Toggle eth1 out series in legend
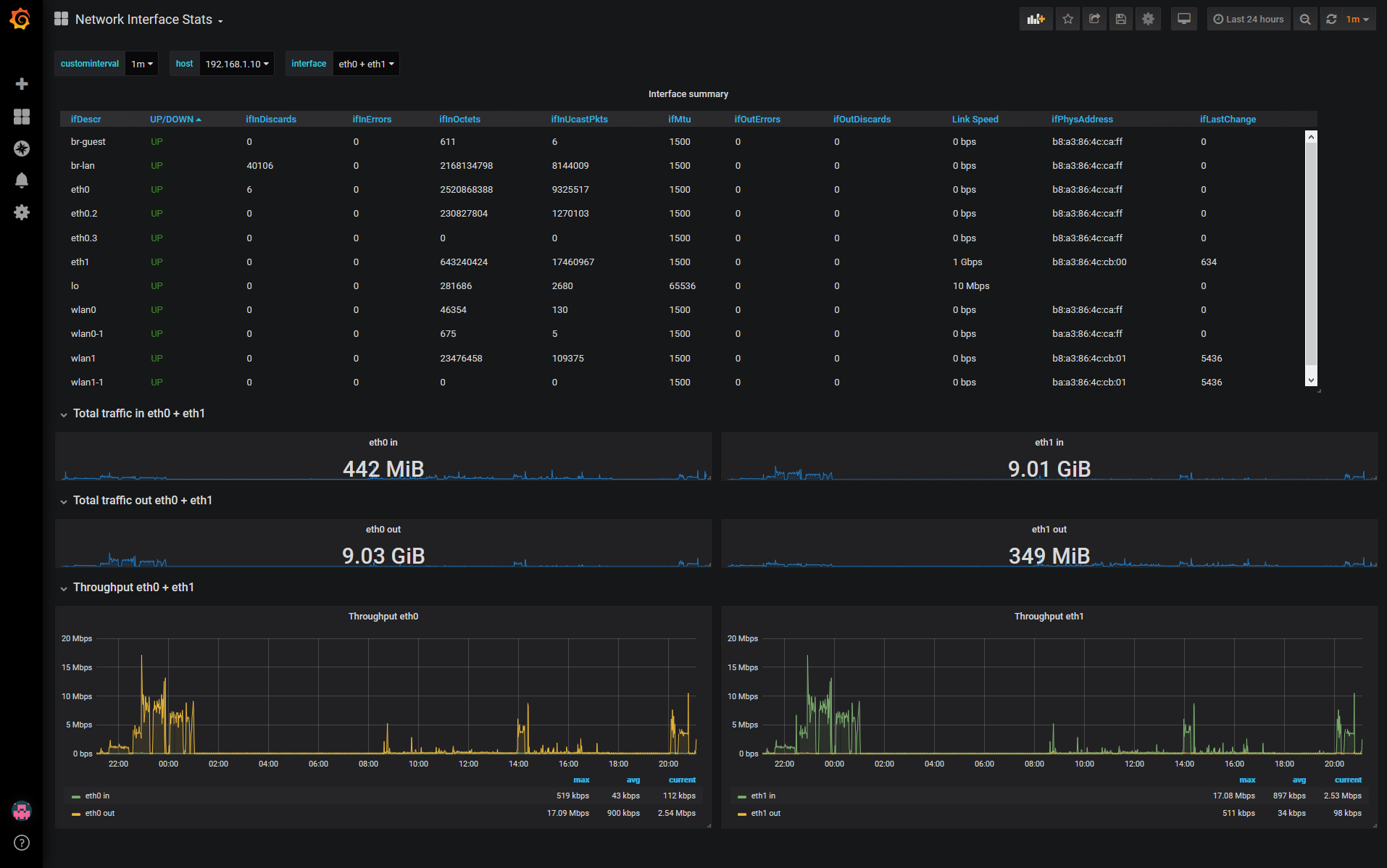 coord(765,814)
